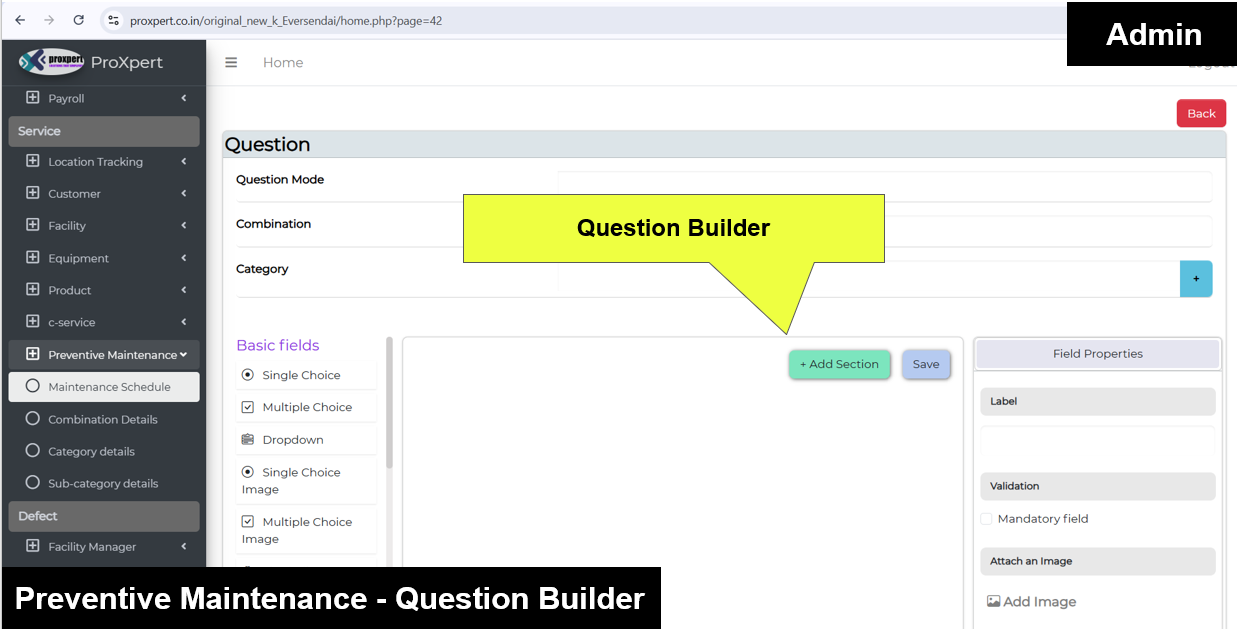The image size is (1237, 629).
Task: Click the browser reload icon
Action: point(79,20)
